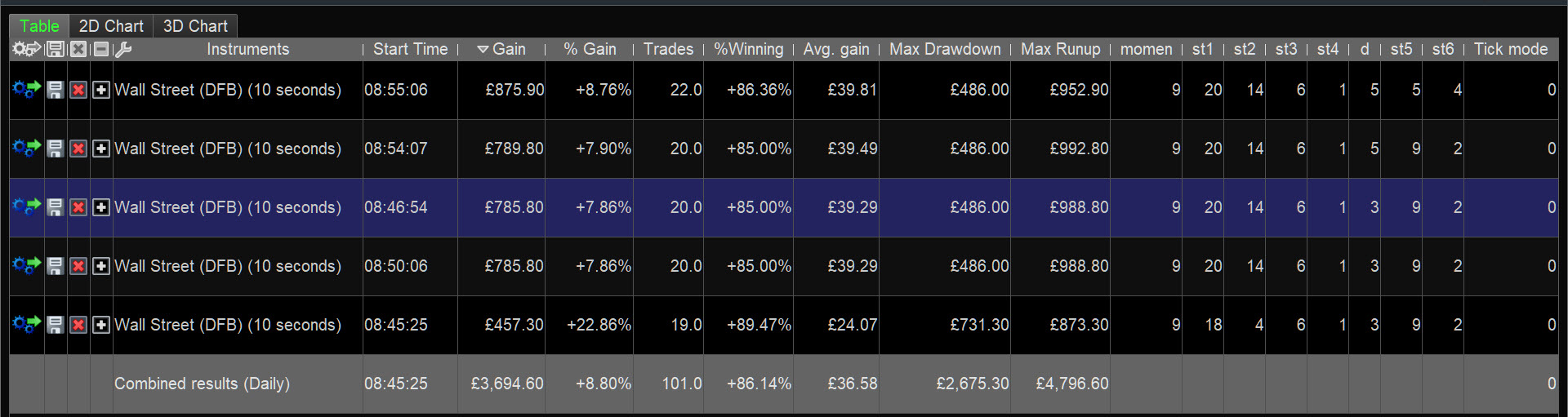Delete the 08:46:54 result row
The width and height of the screenshot is (1568, 417).
pos(78,207)
